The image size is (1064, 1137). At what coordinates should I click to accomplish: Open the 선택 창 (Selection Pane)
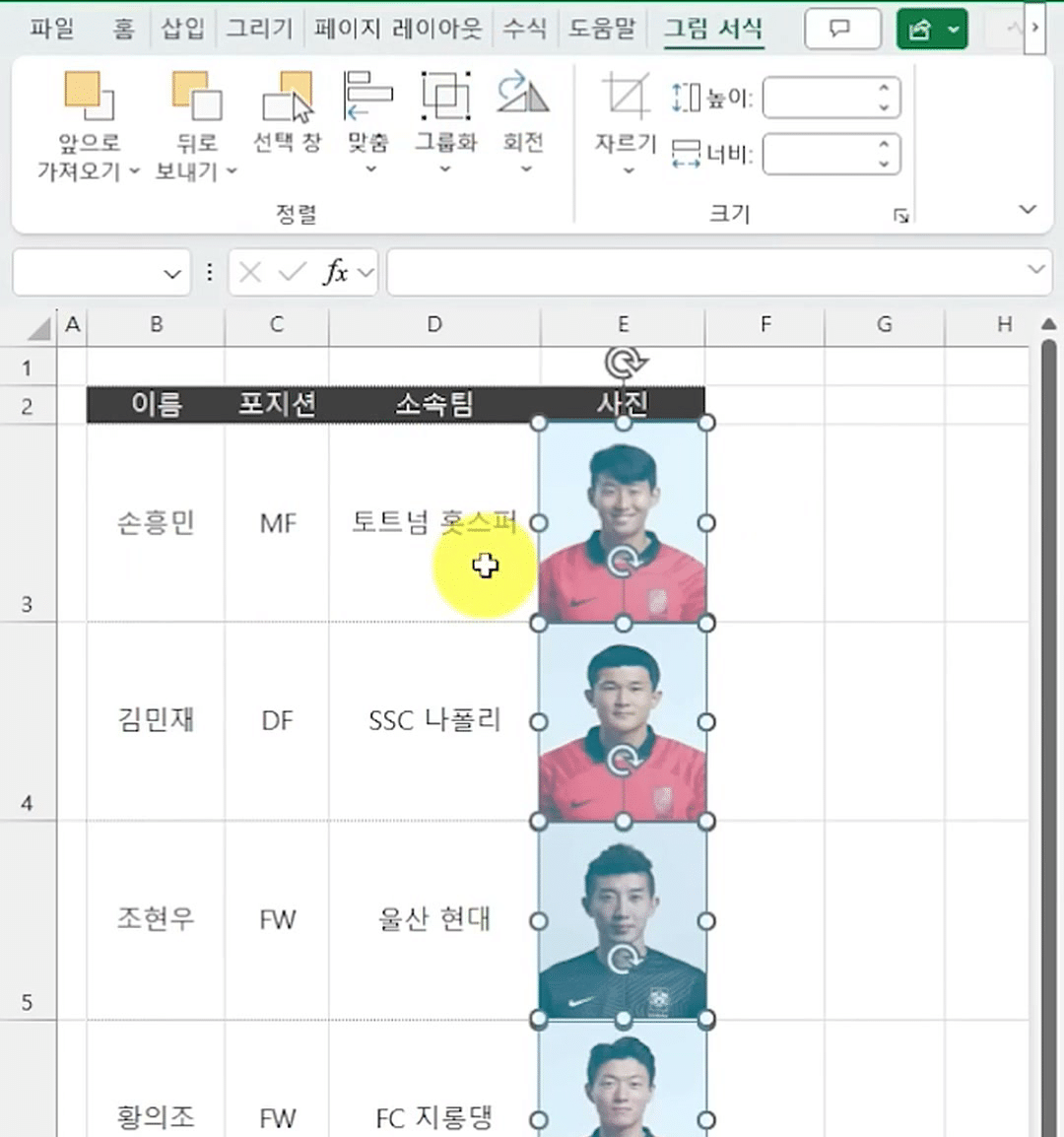click(x=288, y=111)
